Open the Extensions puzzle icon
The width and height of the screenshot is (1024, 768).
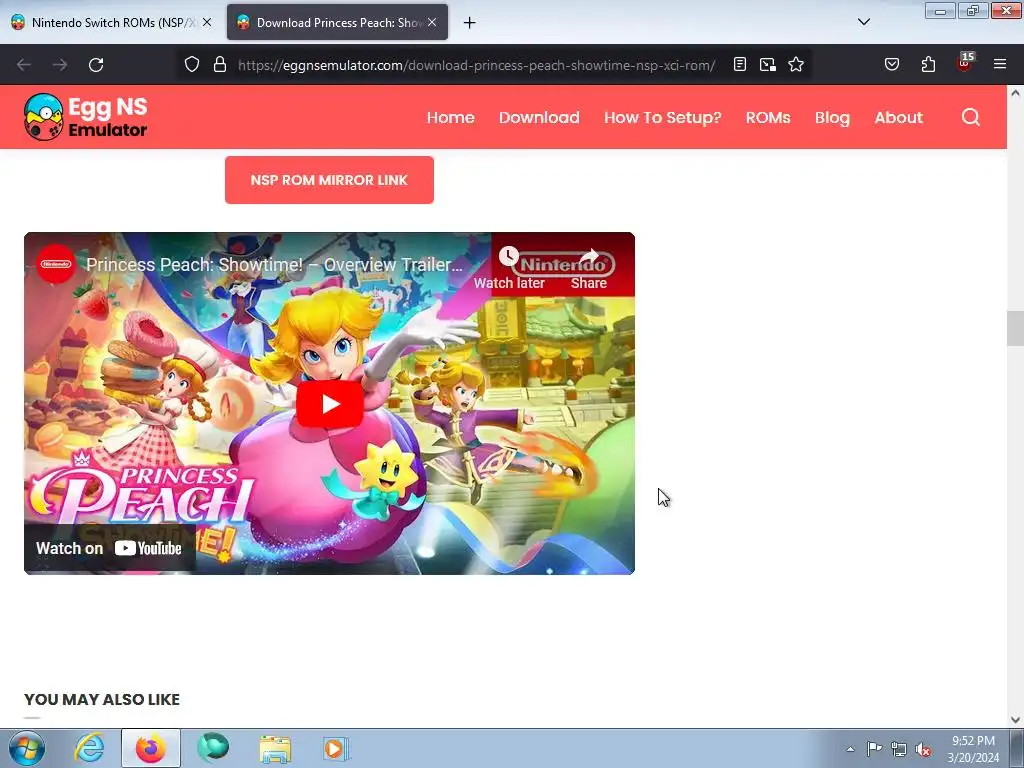coord(928,65)
